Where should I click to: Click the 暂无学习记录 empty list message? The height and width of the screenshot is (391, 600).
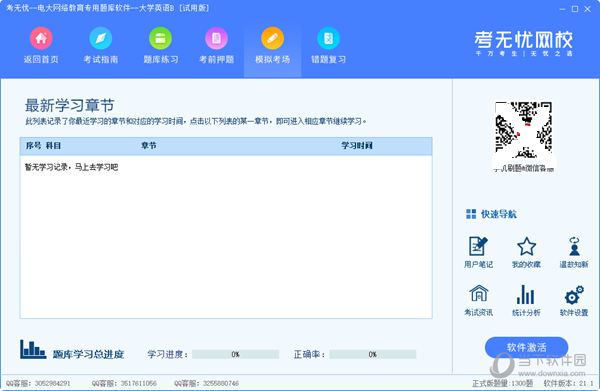pos(72,167)
